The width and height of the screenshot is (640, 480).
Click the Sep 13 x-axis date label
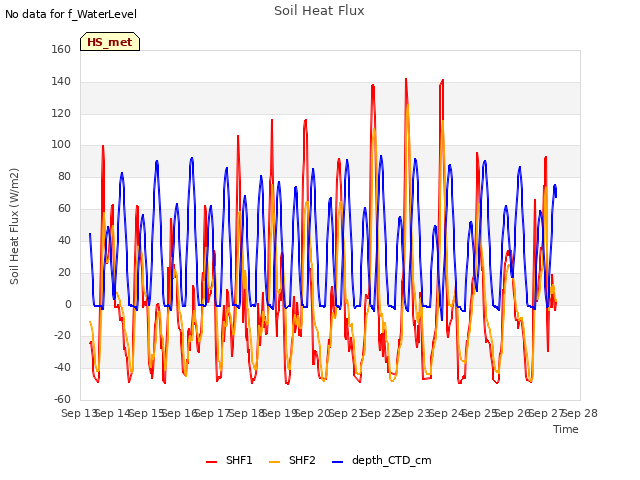pos(80,413)
